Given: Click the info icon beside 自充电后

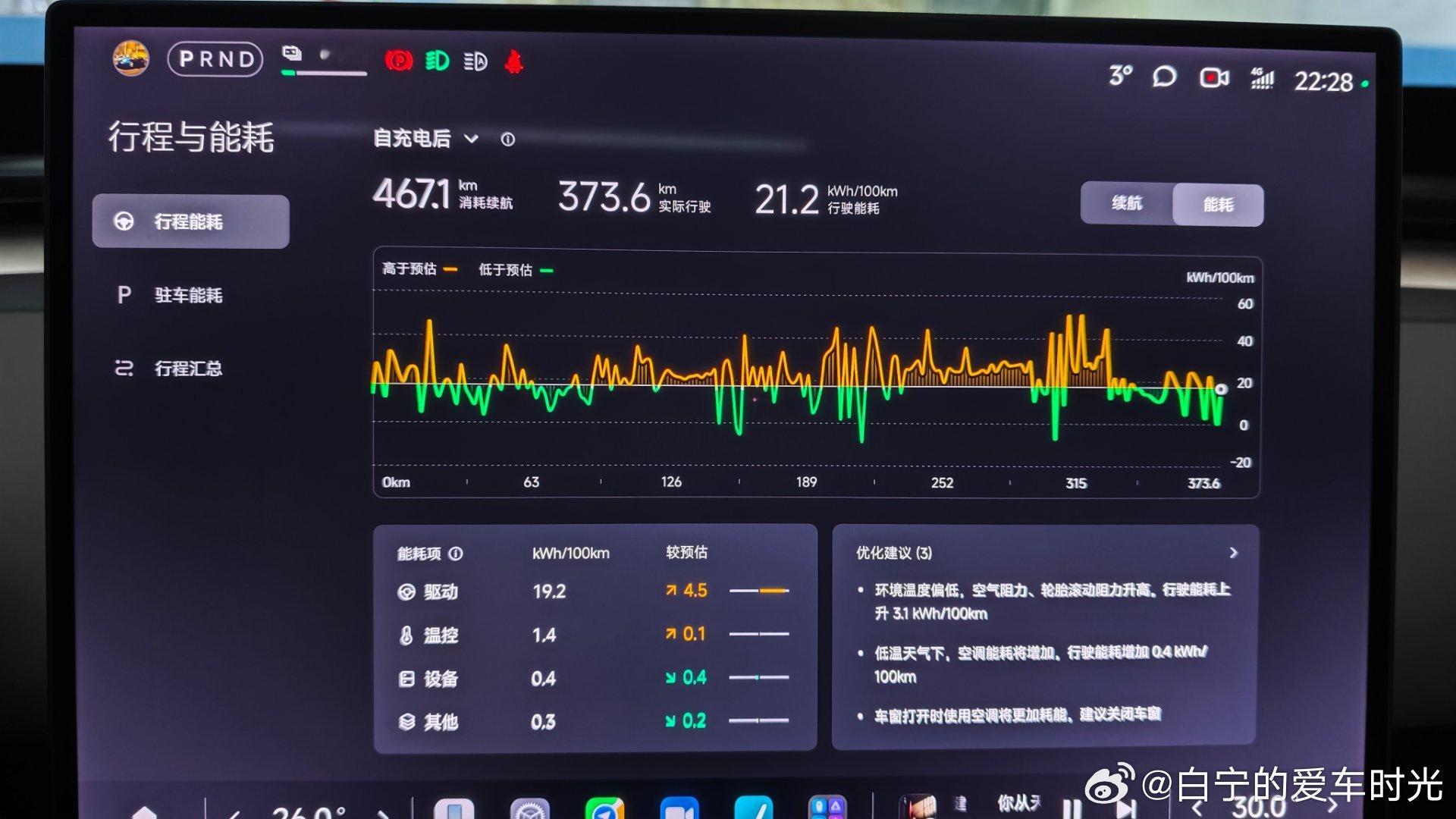Looking at the screenshot, I should point(508,140).
